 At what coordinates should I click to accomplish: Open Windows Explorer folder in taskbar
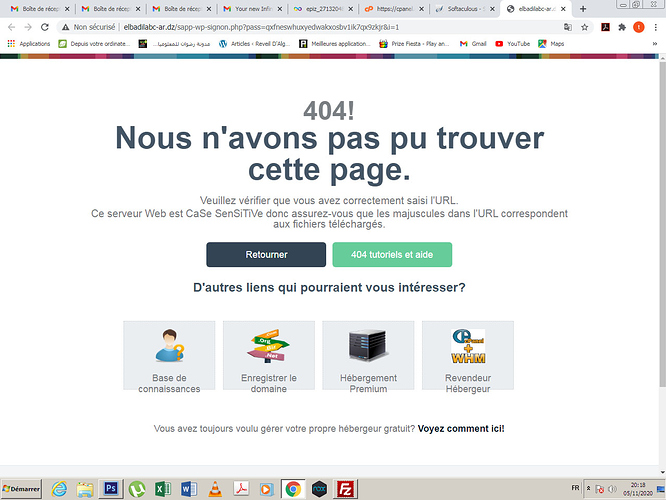[85, 489]
